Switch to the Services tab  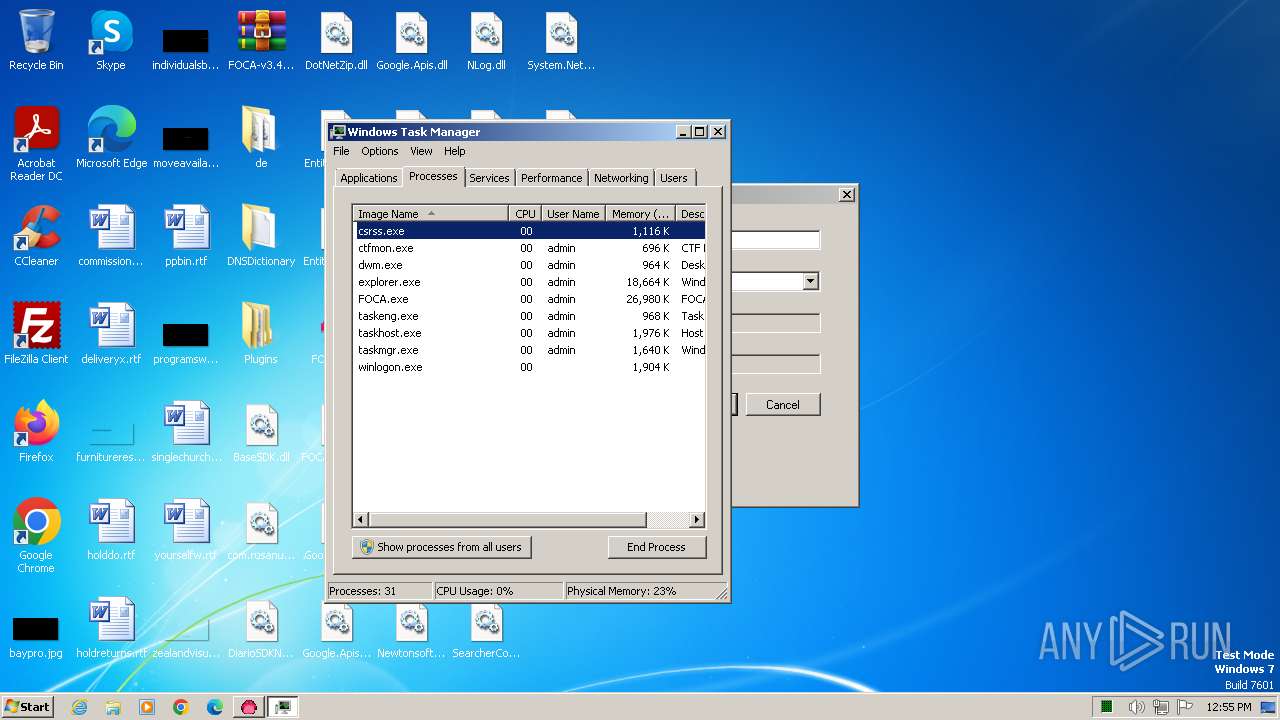coord(489,178)
